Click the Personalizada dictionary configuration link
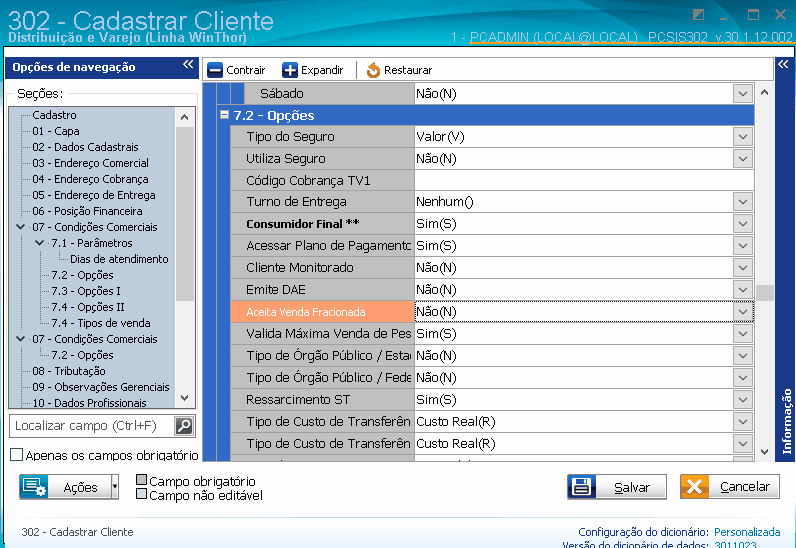This screenshot has height=548, width=796. 747,532
